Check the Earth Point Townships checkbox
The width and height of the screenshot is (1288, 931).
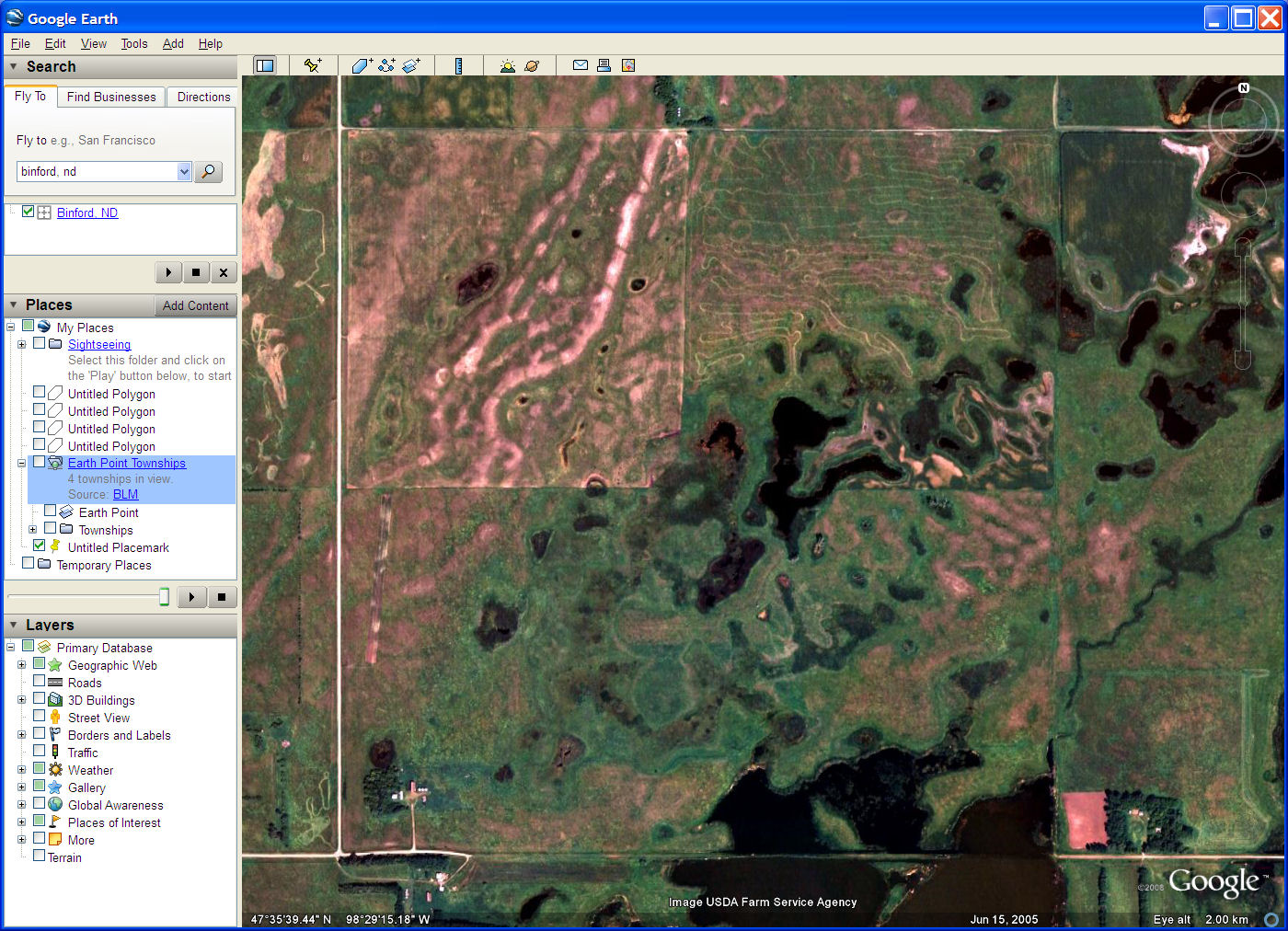coord(39,463)
